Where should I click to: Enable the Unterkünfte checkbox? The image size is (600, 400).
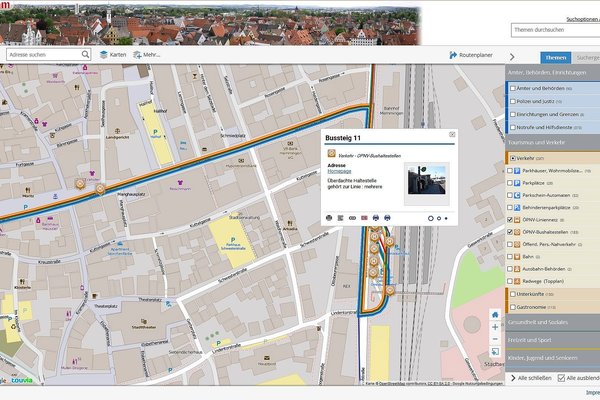click(513, 294)
